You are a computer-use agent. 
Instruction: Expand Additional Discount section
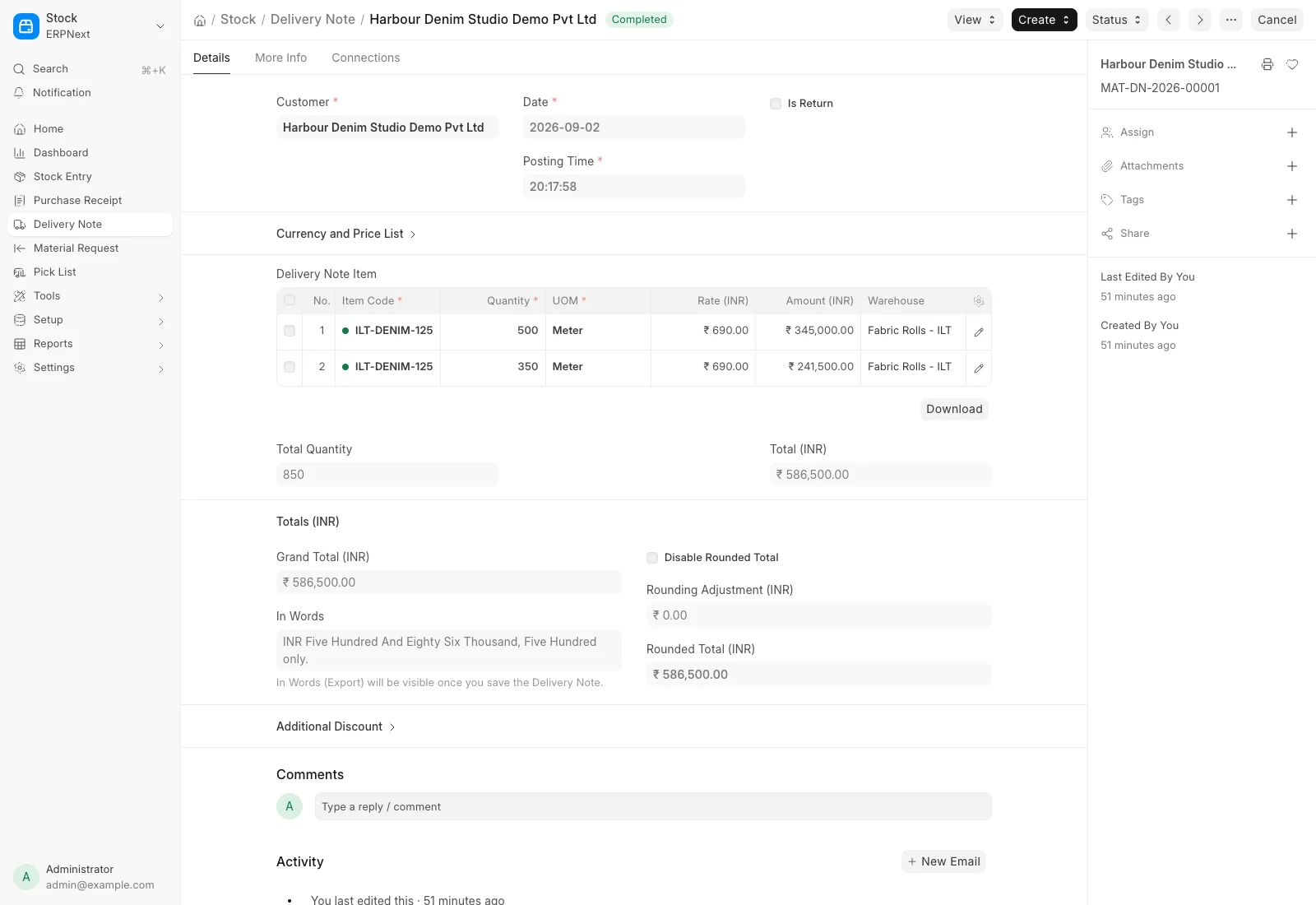point(336,726)
